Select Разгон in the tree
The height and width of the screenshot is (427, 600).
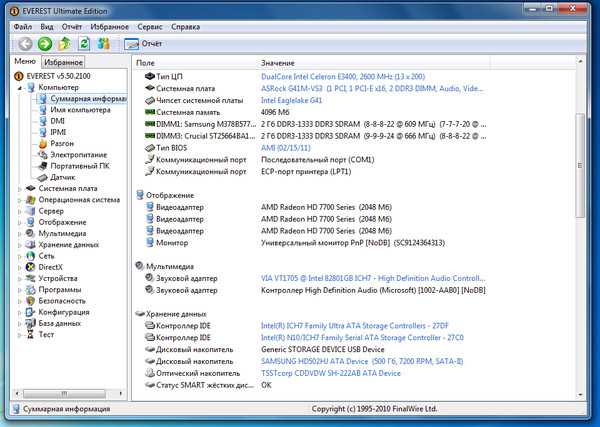click(x=63, y=144)
